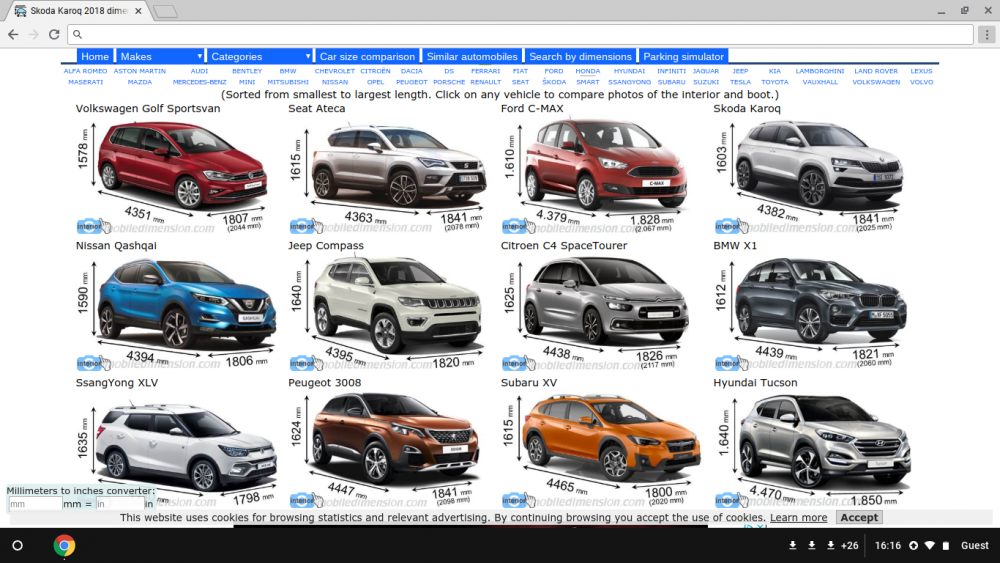
Task: Open the BMW make link
Action: [288, 71]
